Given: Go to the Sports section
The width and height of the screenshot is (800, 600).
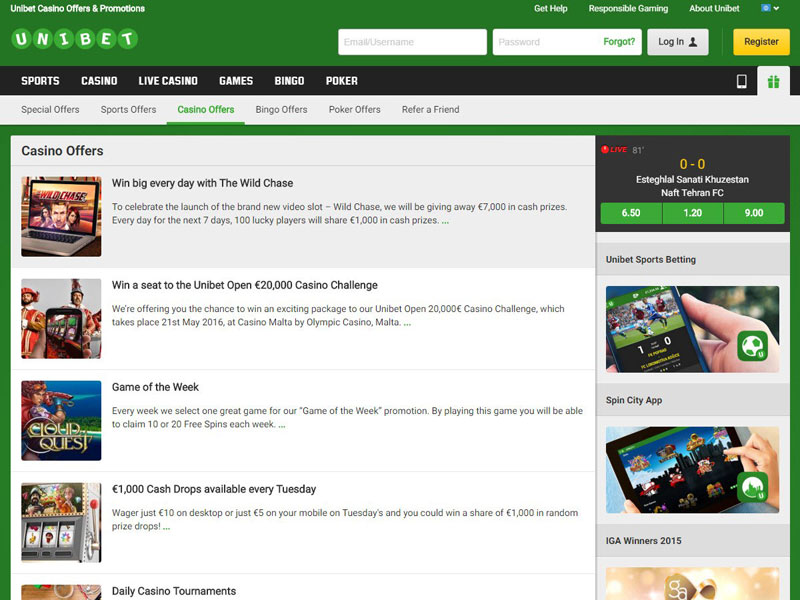Looking at the screenshot, I should click(40, 81).
